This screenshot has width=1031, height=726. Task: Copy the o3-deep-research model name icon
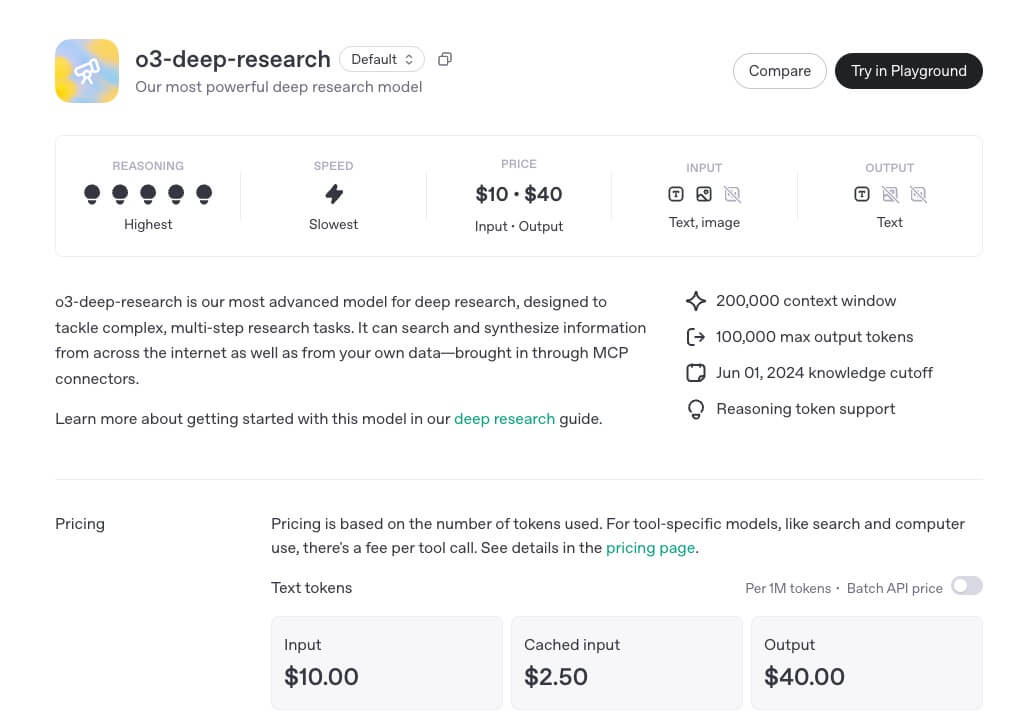[445, 59]
